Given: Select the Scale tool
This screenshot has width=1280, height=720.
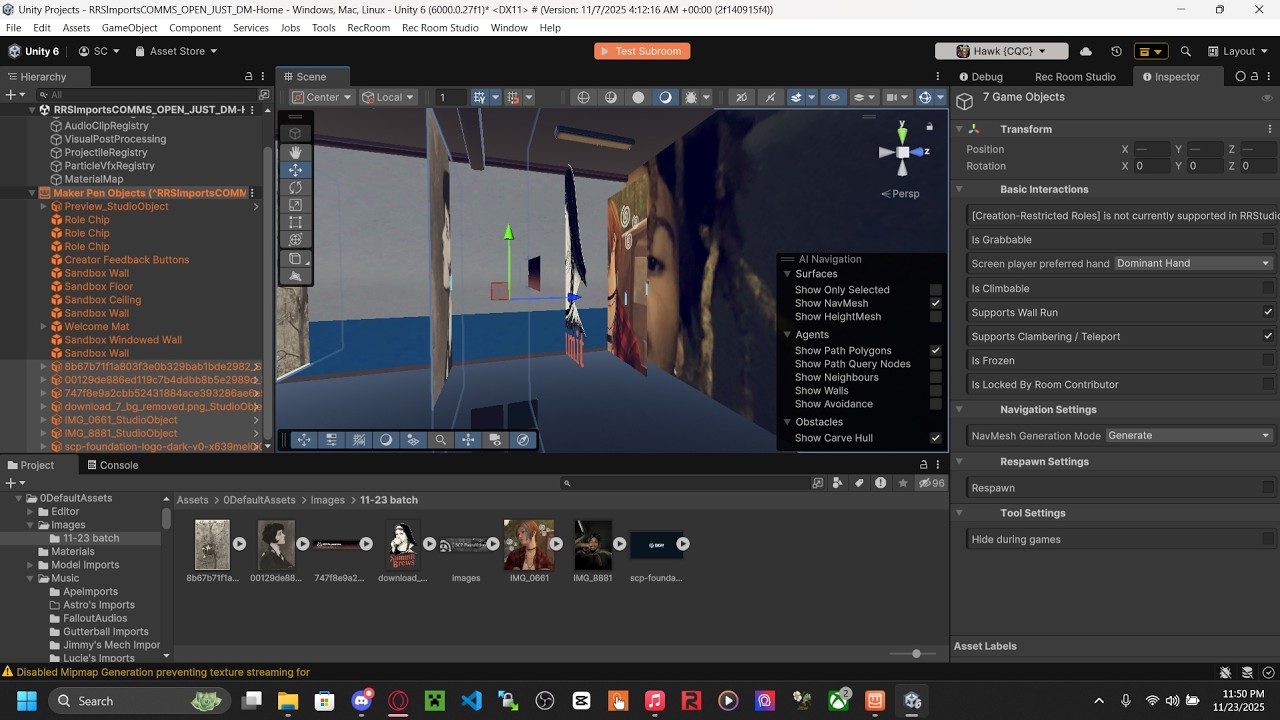Looking at the screenshot, I should pyautogui.click(x=295, y=205).
